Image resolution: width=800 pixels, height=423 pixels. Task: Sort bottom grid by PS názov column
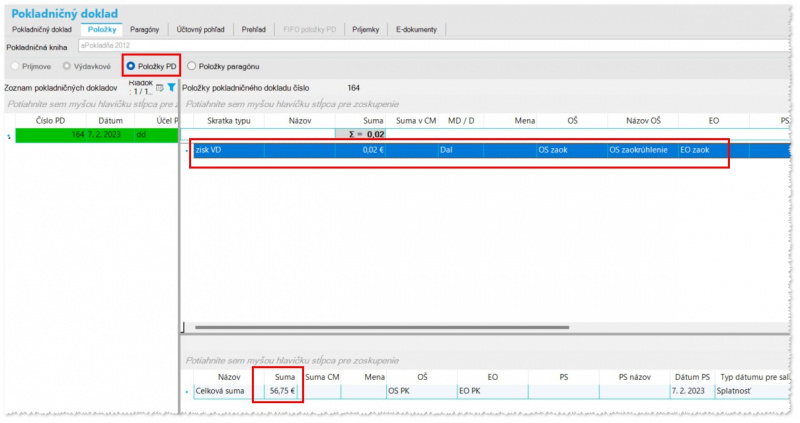[x=635, y=377]
